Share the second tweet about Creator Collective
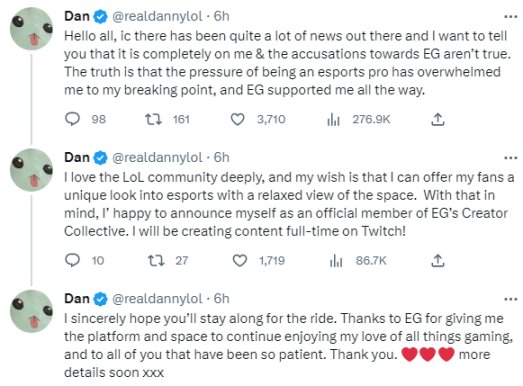This screenshot has width=523, height=386. [x=438, y=260]
